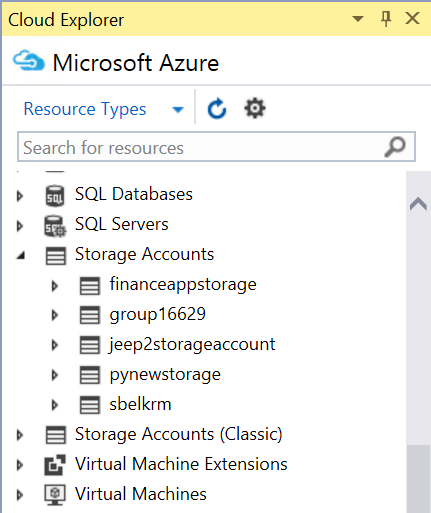Click the search magnifier icon
This screenshot has height=513, width=431.
tap(395, 147)
